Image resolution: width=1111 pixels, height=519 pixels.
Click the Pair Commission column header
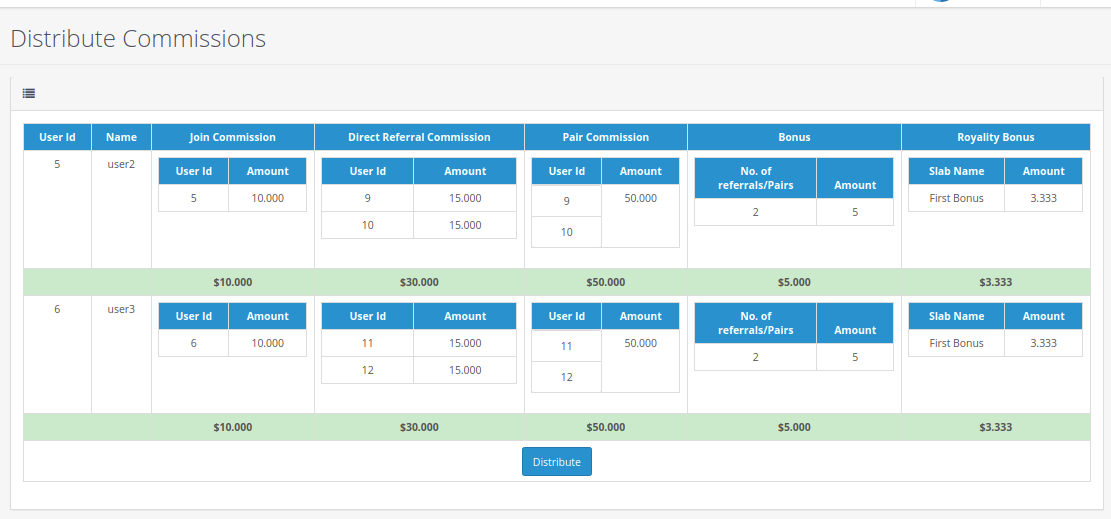point(605,137)
